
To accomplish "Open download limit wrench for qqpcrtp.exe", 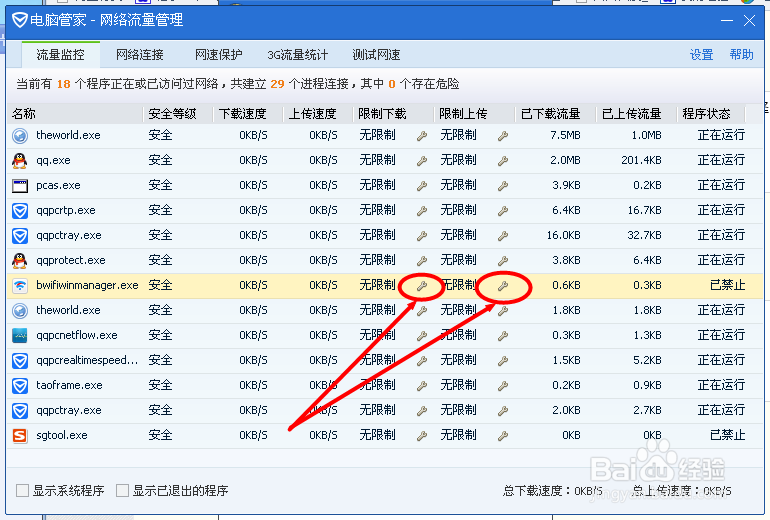I will click(422, 211).
